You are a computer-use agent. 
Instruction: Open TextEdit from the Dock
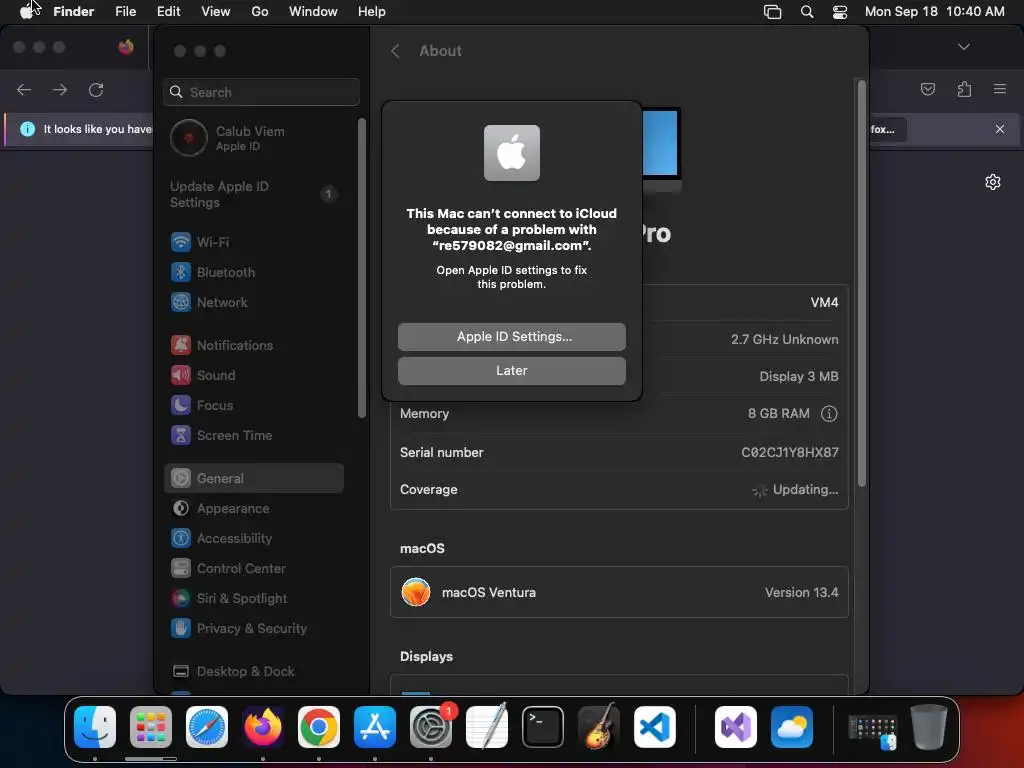pyautogui.click(x=487, y=727)
